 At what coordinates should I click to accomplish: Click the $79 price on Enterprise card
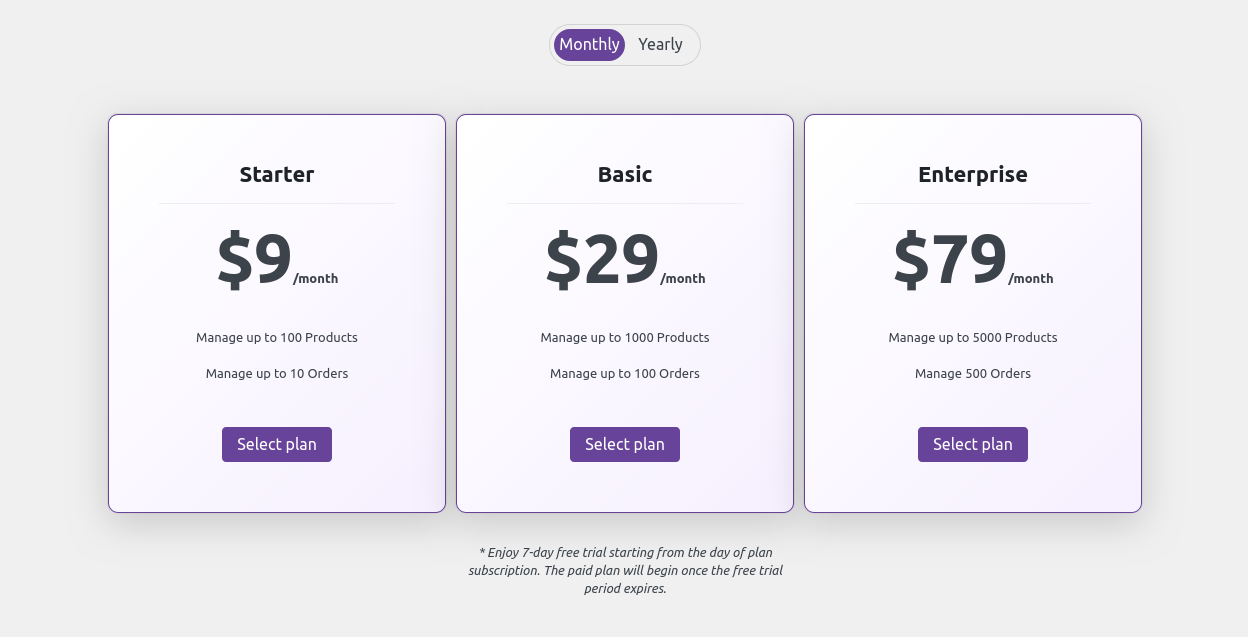949,257
